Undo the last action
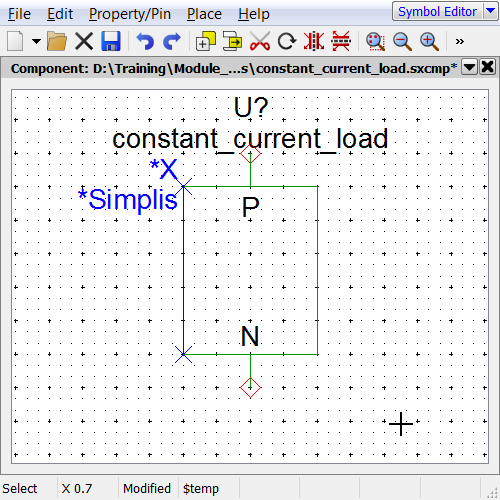The height and width of the screenshot is (500, 500). 145,41
